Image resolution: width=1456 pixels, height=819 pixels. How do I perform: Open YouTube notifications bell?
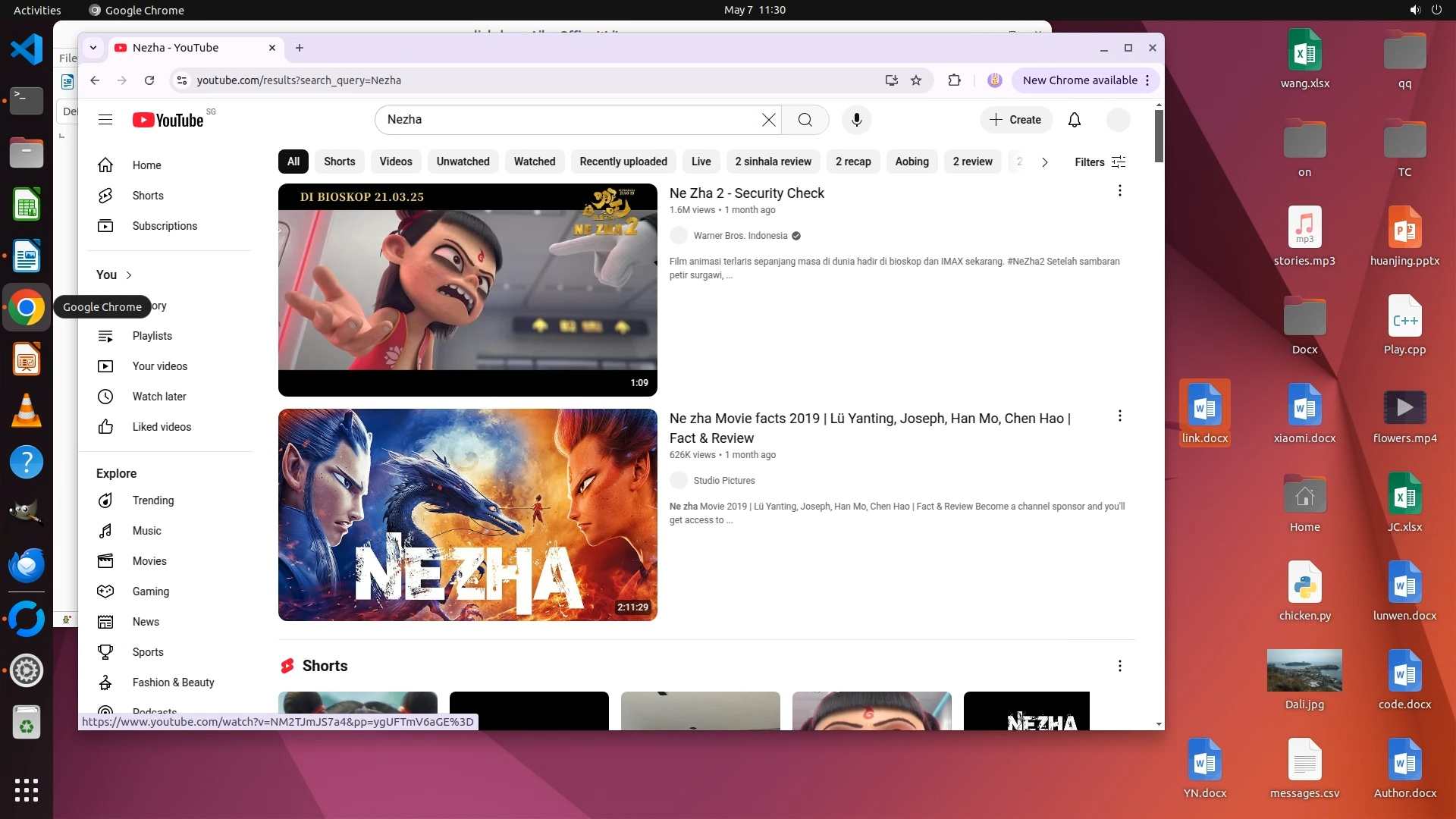click(1074, 120)
